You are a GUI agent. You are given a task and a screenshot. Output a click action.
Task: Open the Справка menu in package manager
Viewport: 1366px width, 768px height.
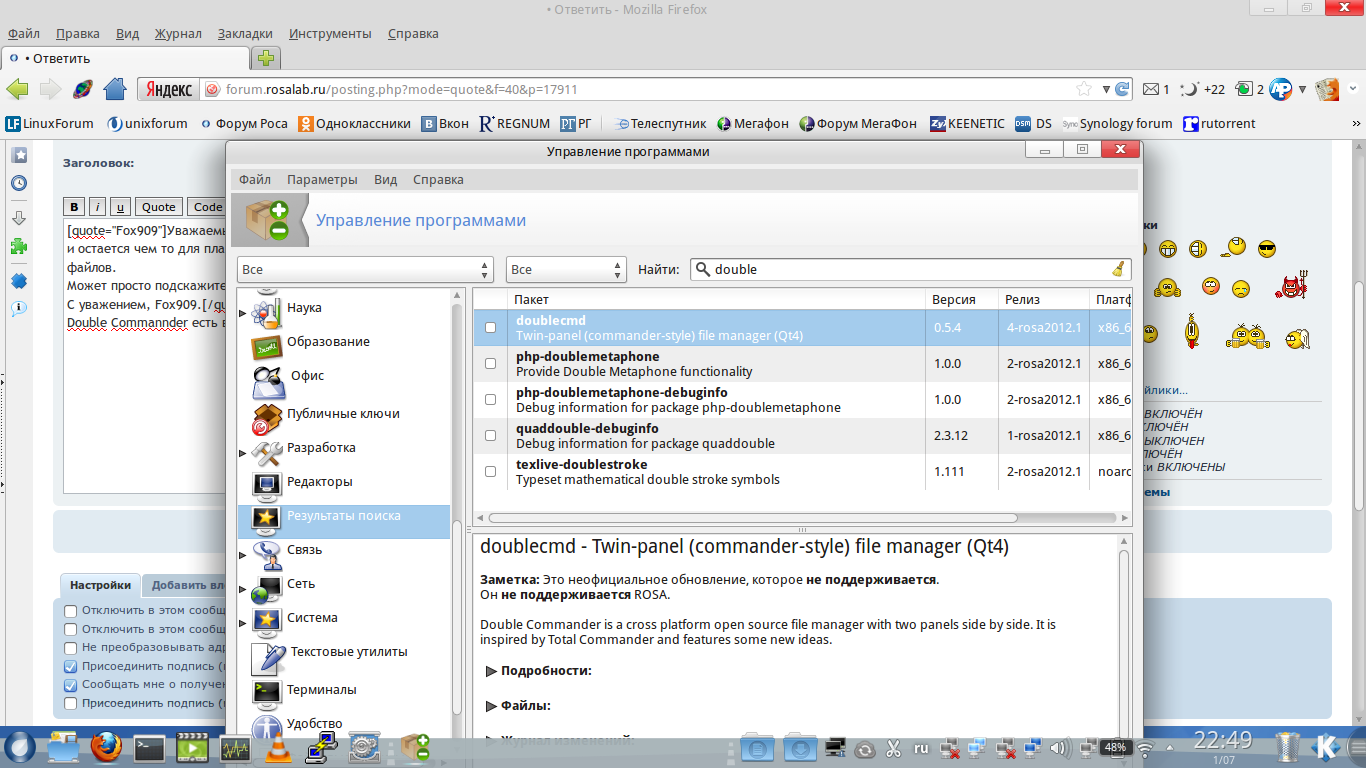coord(438,179)
